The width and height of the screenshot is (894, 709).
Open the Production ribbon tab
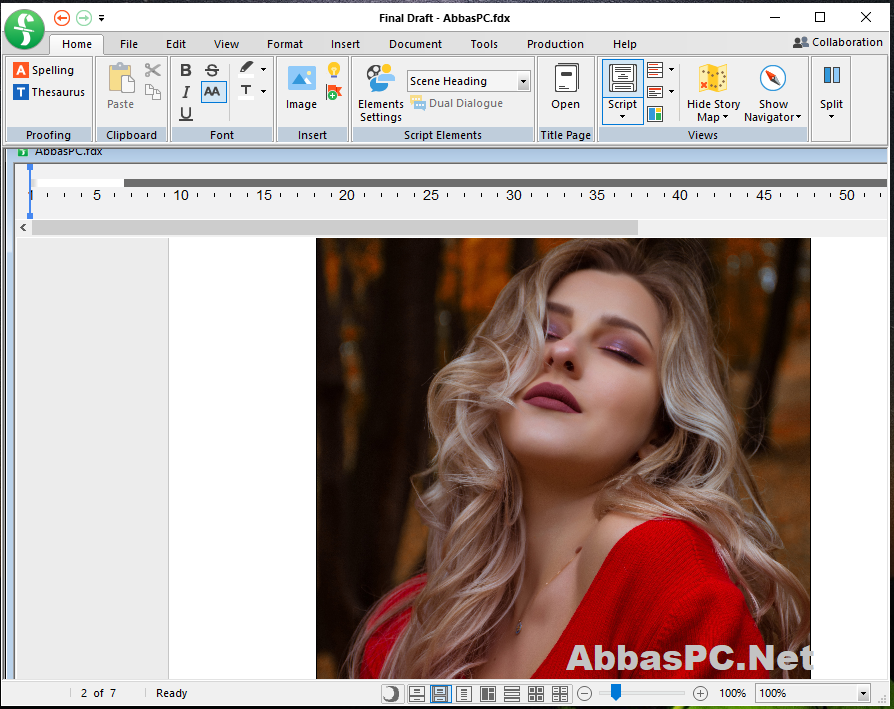(555, 44)
